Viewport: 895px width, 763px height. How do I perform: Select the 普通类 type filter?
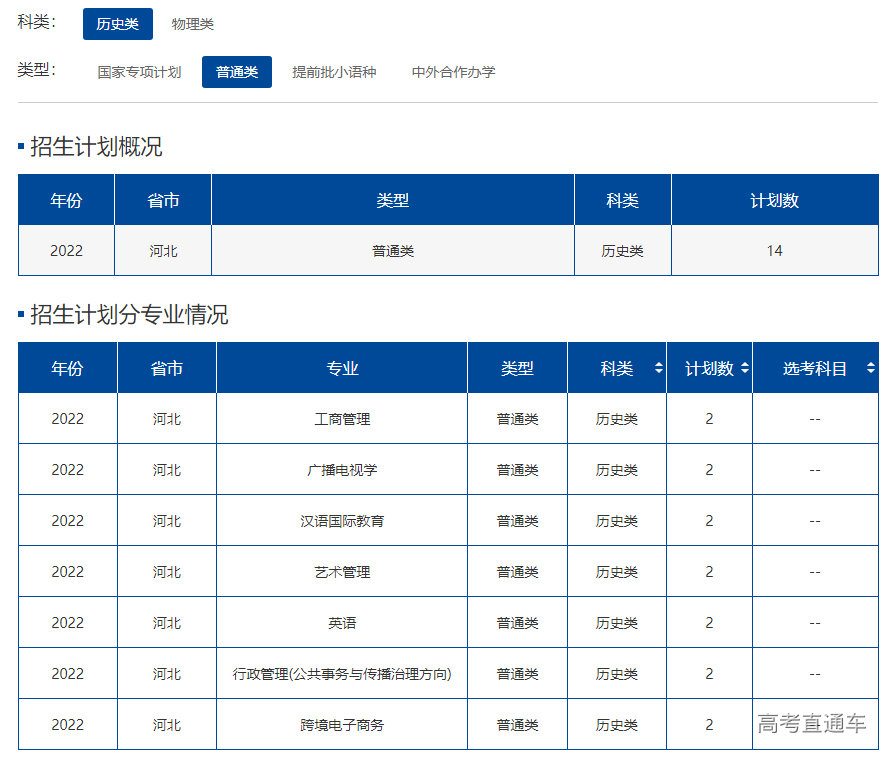point(236,71)
